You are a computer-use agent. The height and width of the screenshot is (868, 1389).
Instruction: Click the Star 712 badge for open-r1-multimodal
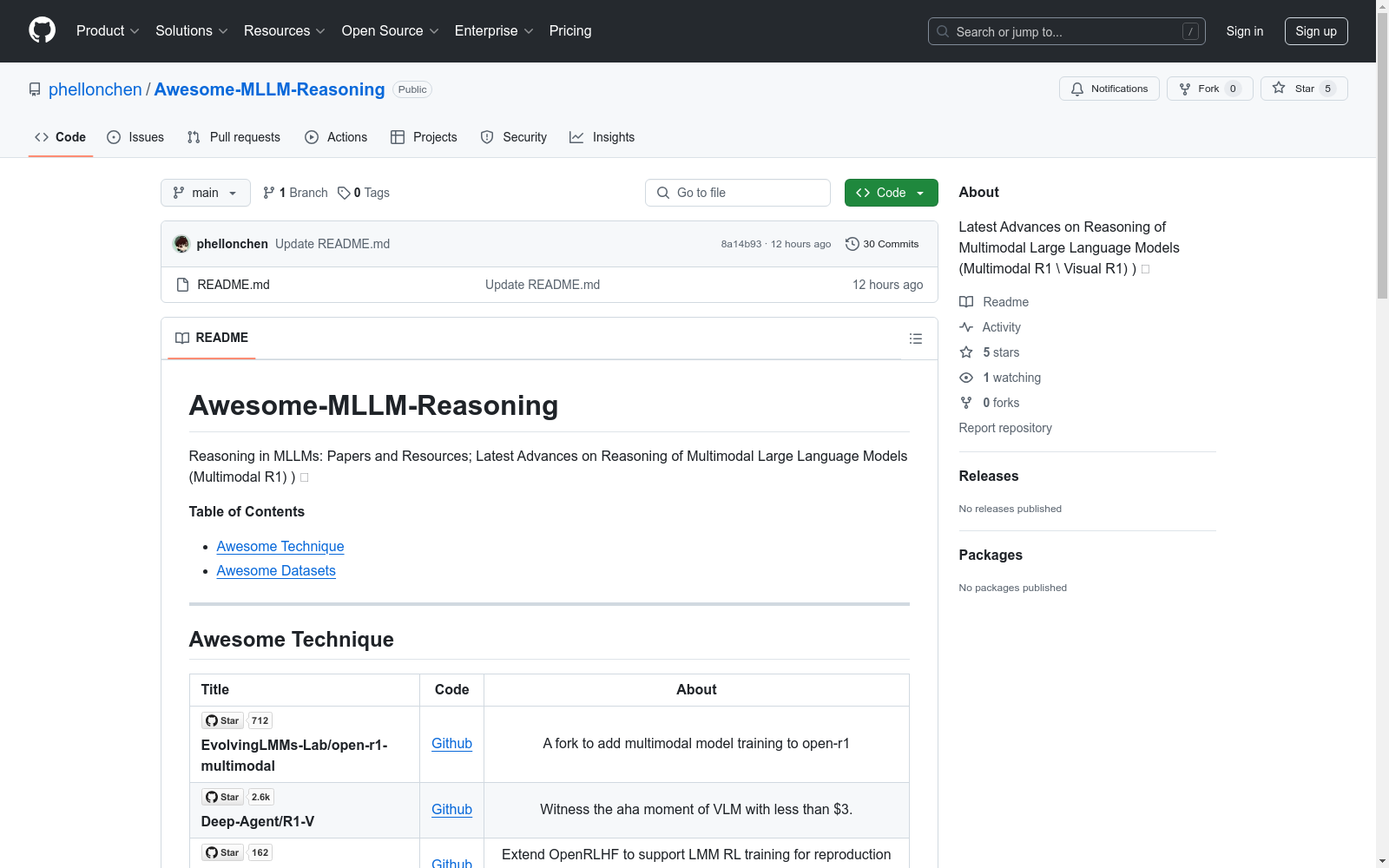click(237, 720)
